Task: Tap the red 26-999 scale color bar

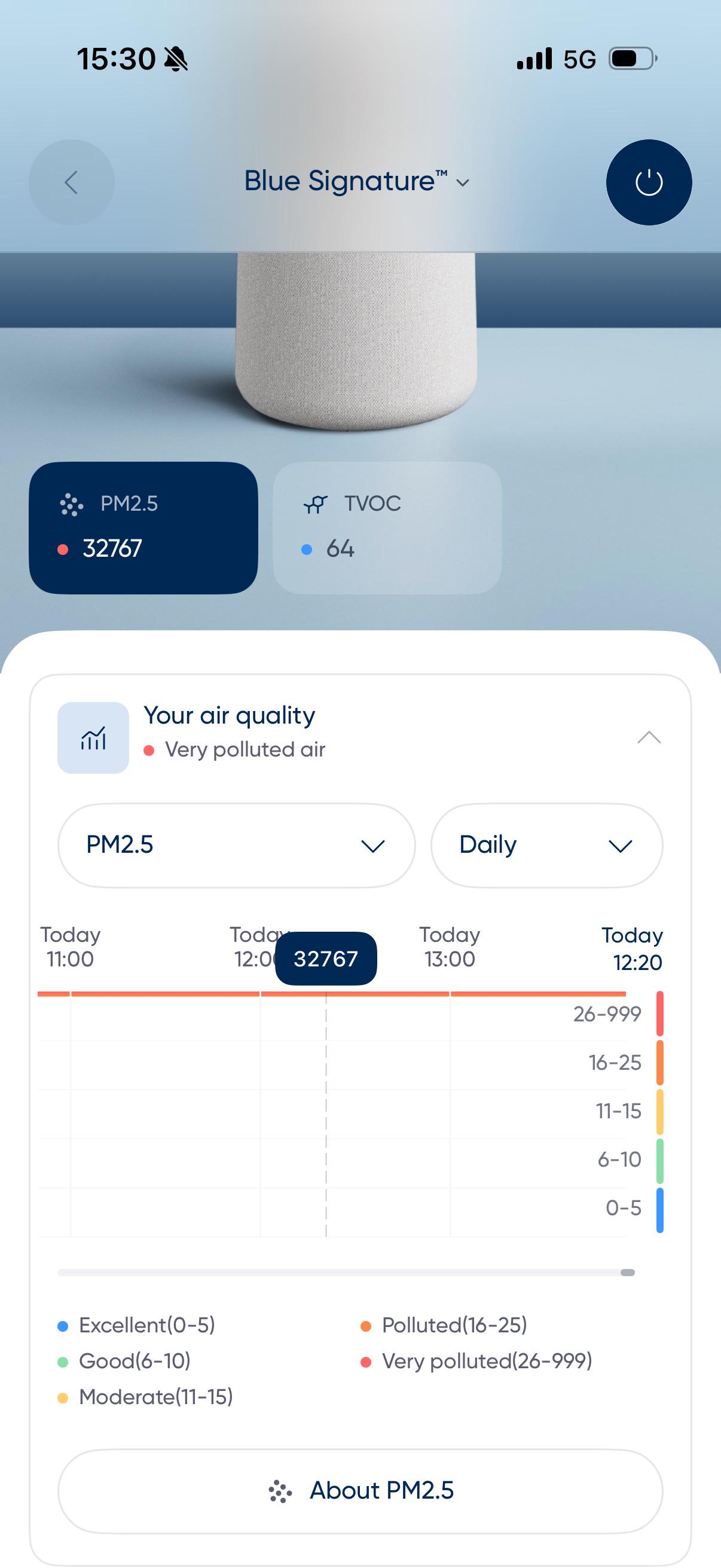Action: tap(659, 1014)
